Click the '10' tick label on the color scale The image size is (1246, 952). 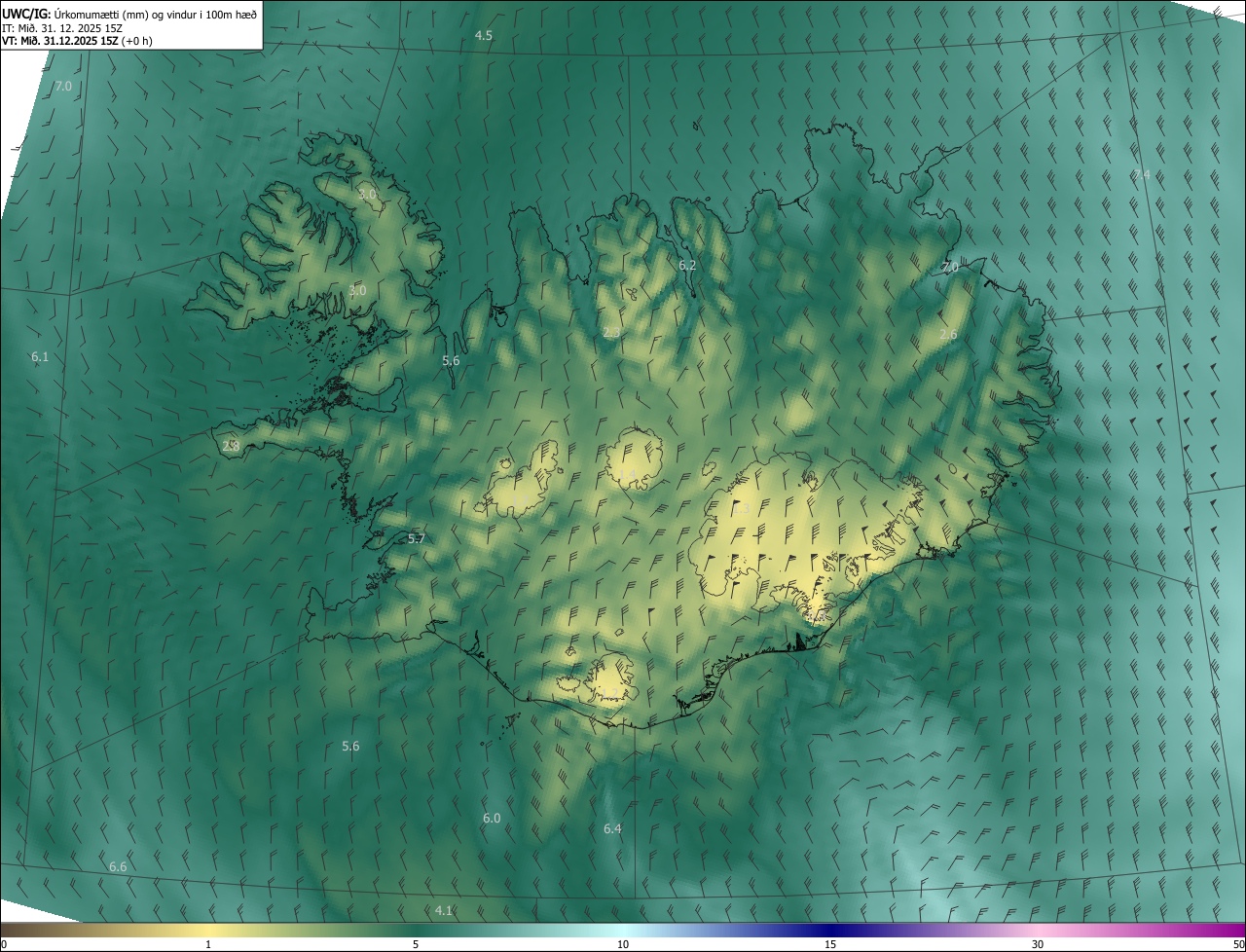pyautogui.click(x=623, y=945)
